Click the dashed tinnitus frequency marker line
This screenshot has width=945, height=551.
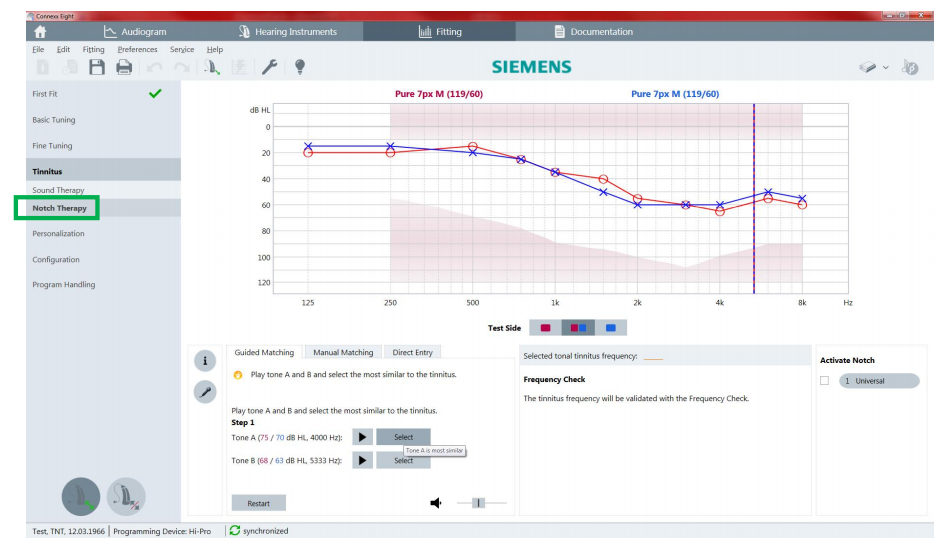754,199
